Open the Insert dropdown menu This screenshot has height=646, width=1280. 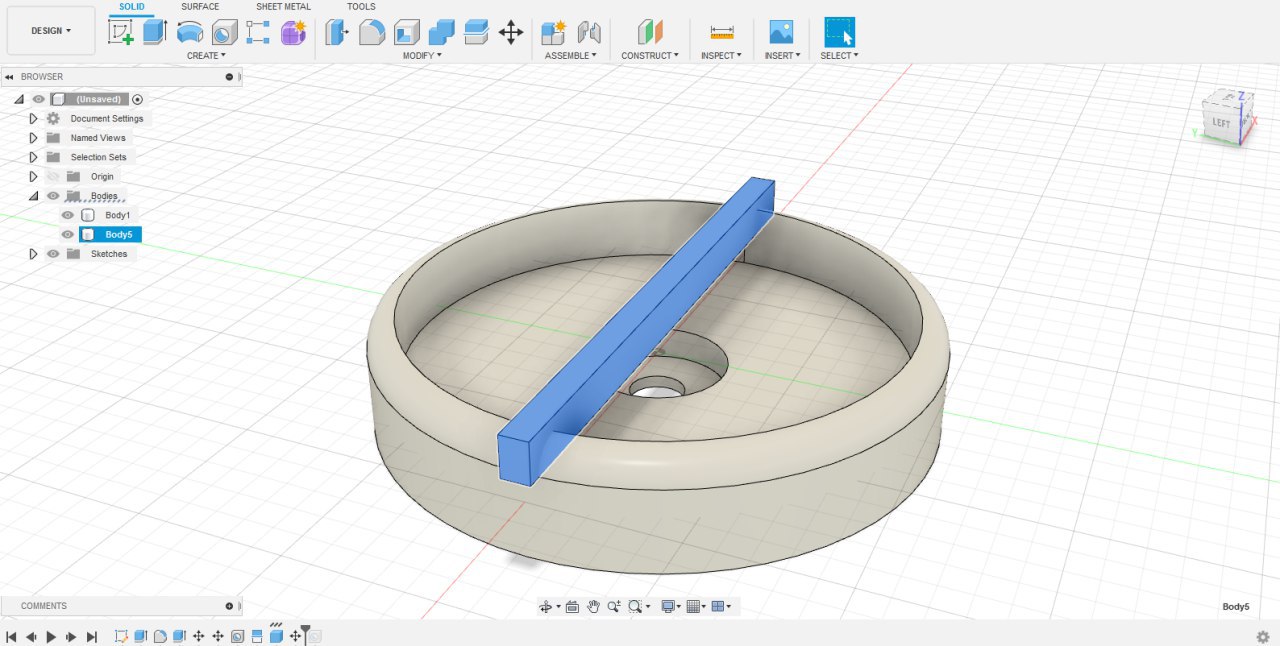(x=782, y=56)
